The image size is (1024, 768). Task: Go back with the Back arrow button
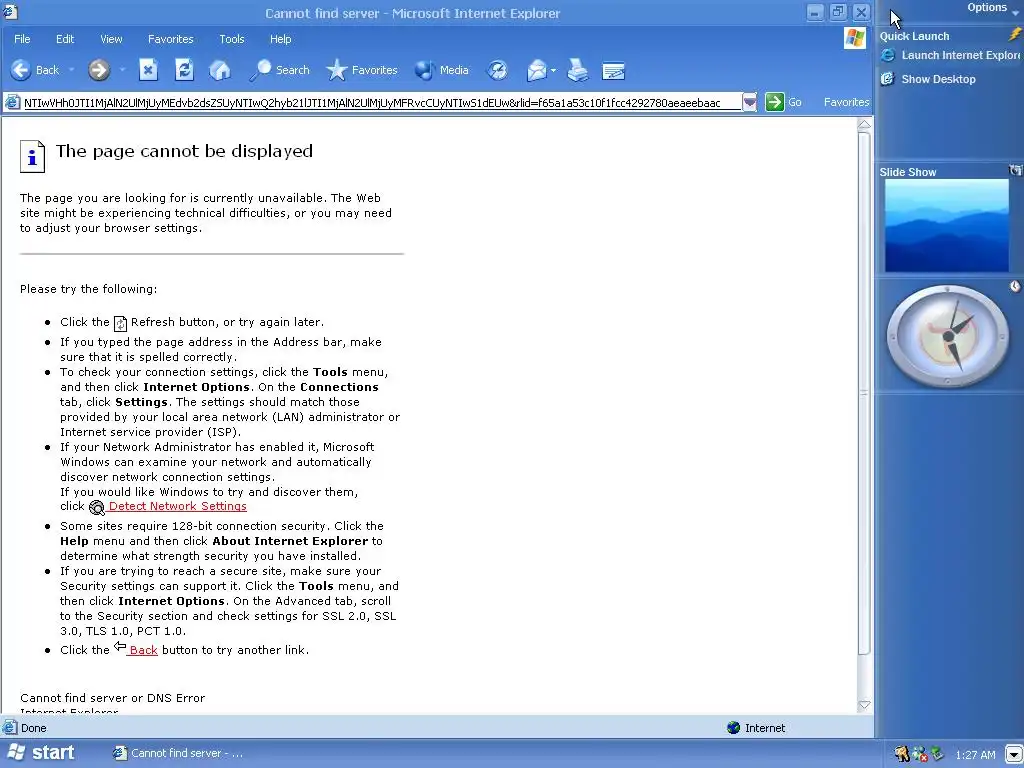pos(35,70)
